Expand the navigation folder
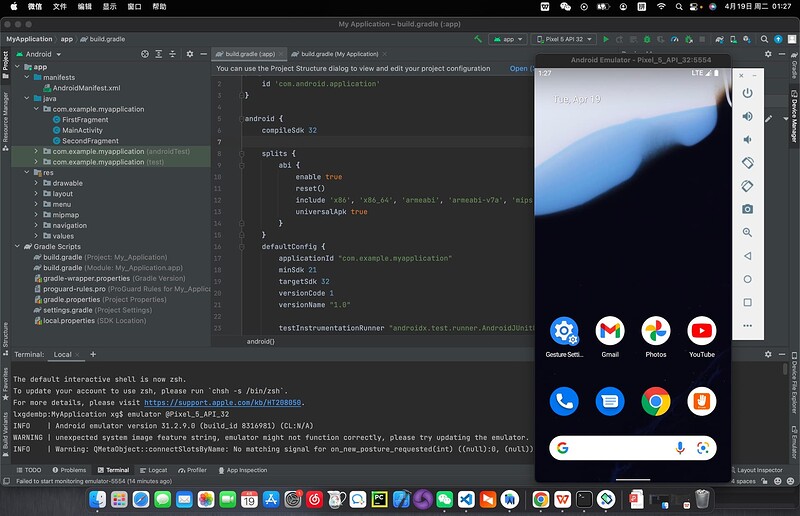The image size is (800, 516). (x=36, y=225)
